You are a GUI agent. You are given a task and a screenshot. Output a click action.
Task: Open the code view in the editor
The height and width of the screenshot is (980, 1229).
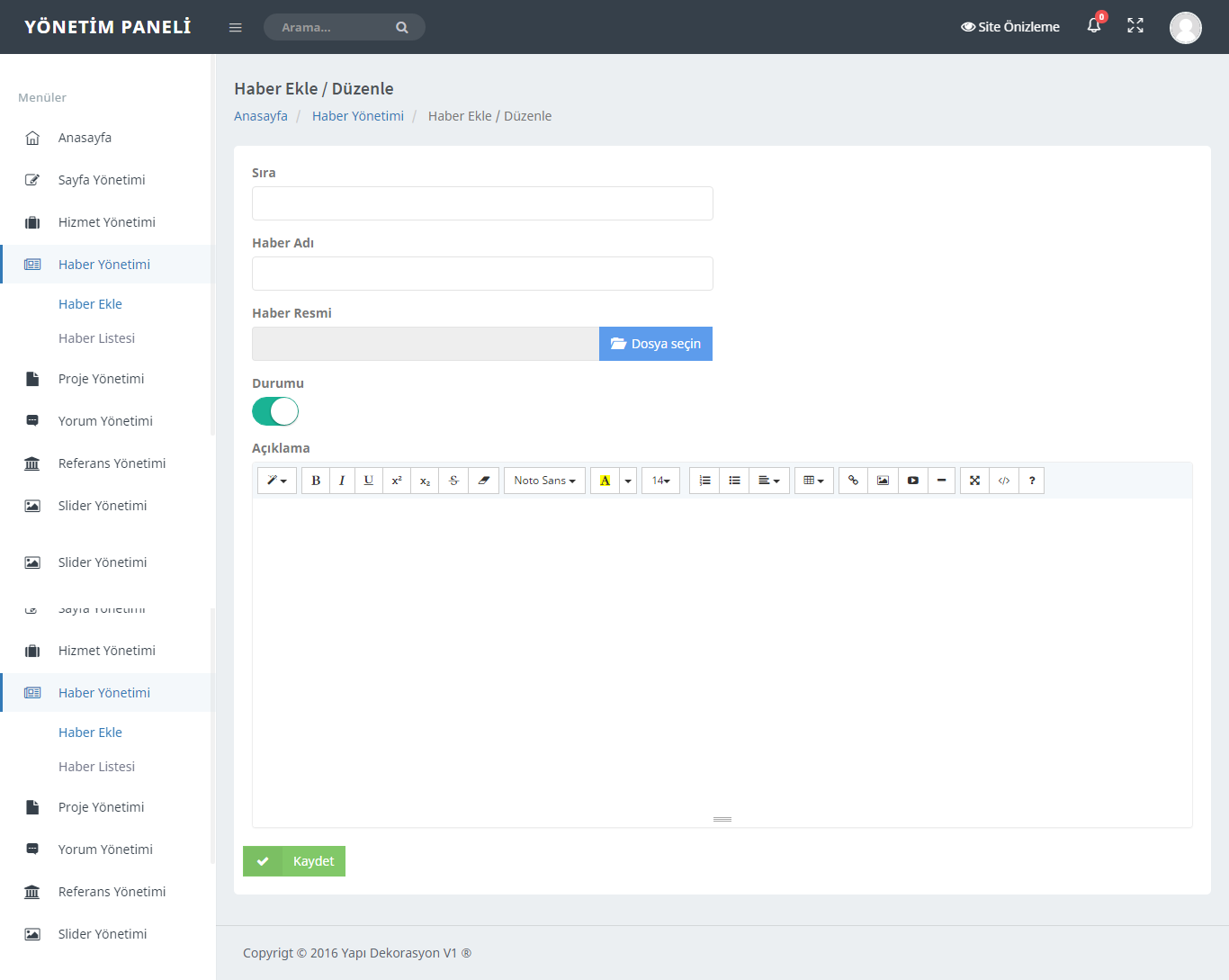click(x=1004, y=481)
